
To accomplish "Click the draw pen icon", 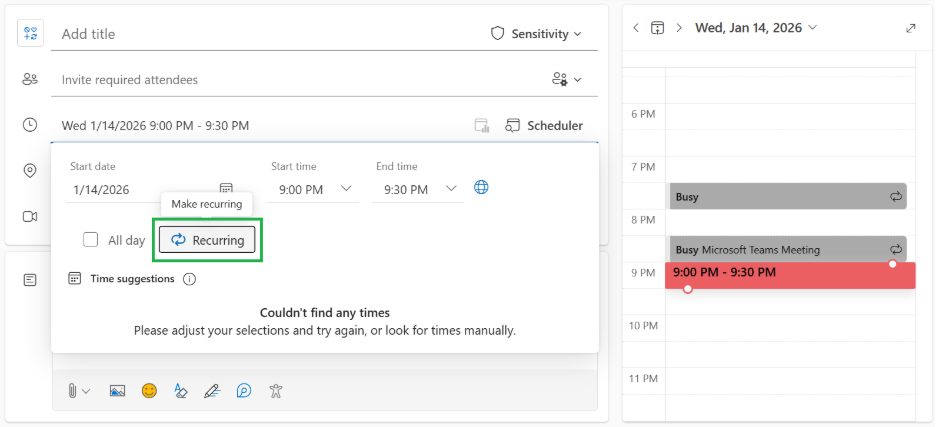I will (212, 391).
